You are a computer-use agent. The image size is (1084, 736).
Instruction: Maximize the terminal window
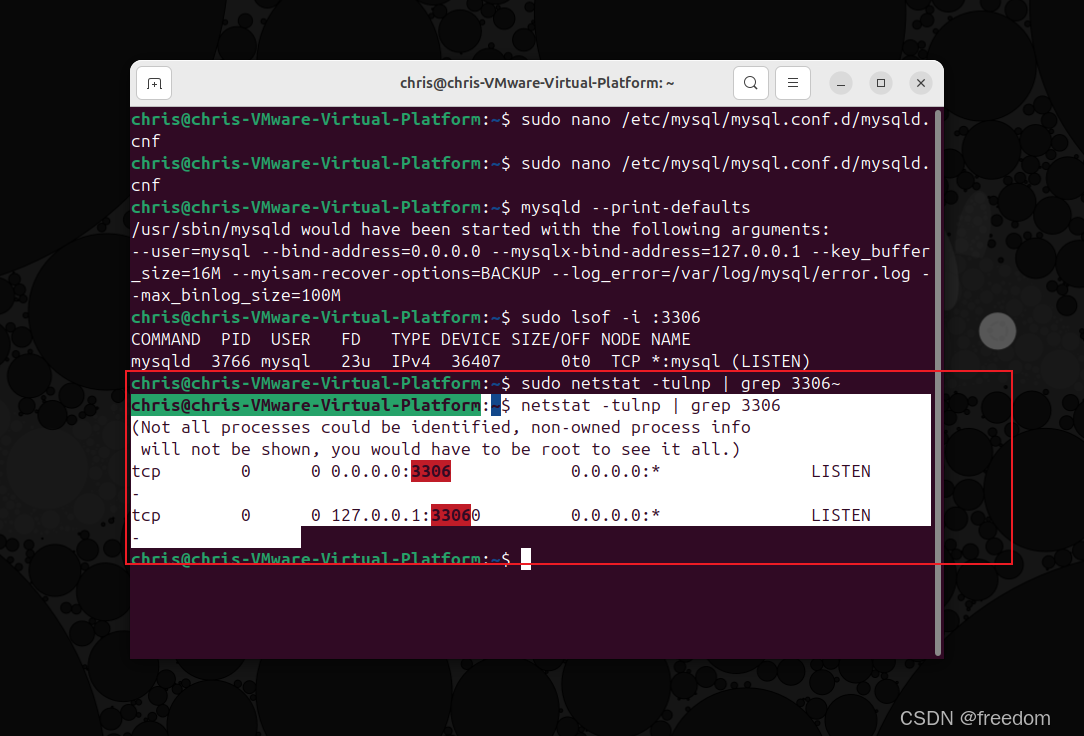881,83
